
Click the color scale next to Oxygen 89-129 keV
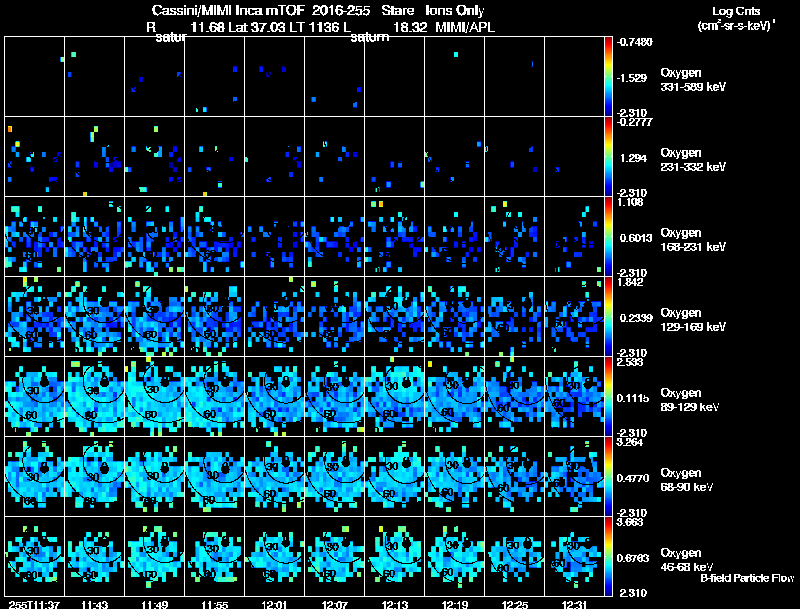pos(608,396)
